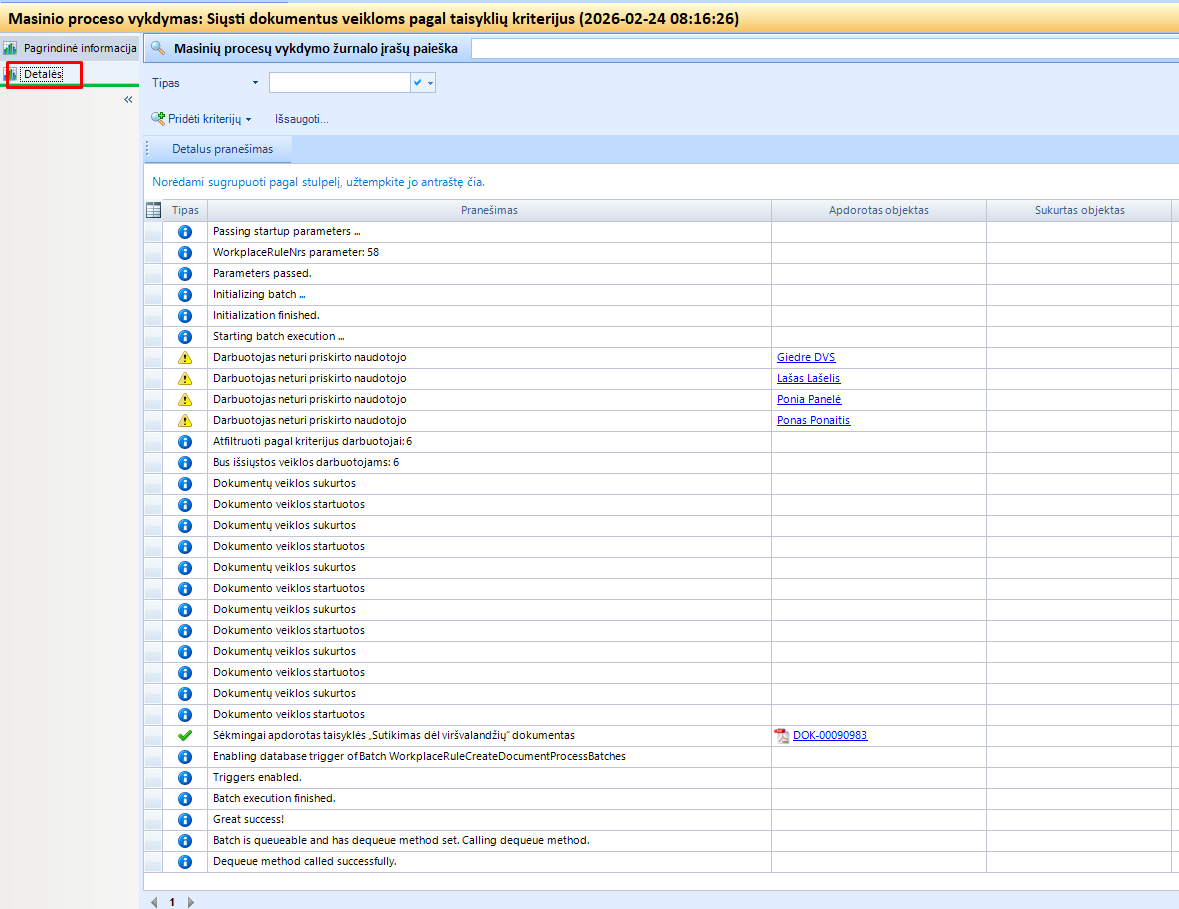The height and width of the screenshot is (909, 1179).
Task: Open the Detalės sidebar item
Action: 43,74
